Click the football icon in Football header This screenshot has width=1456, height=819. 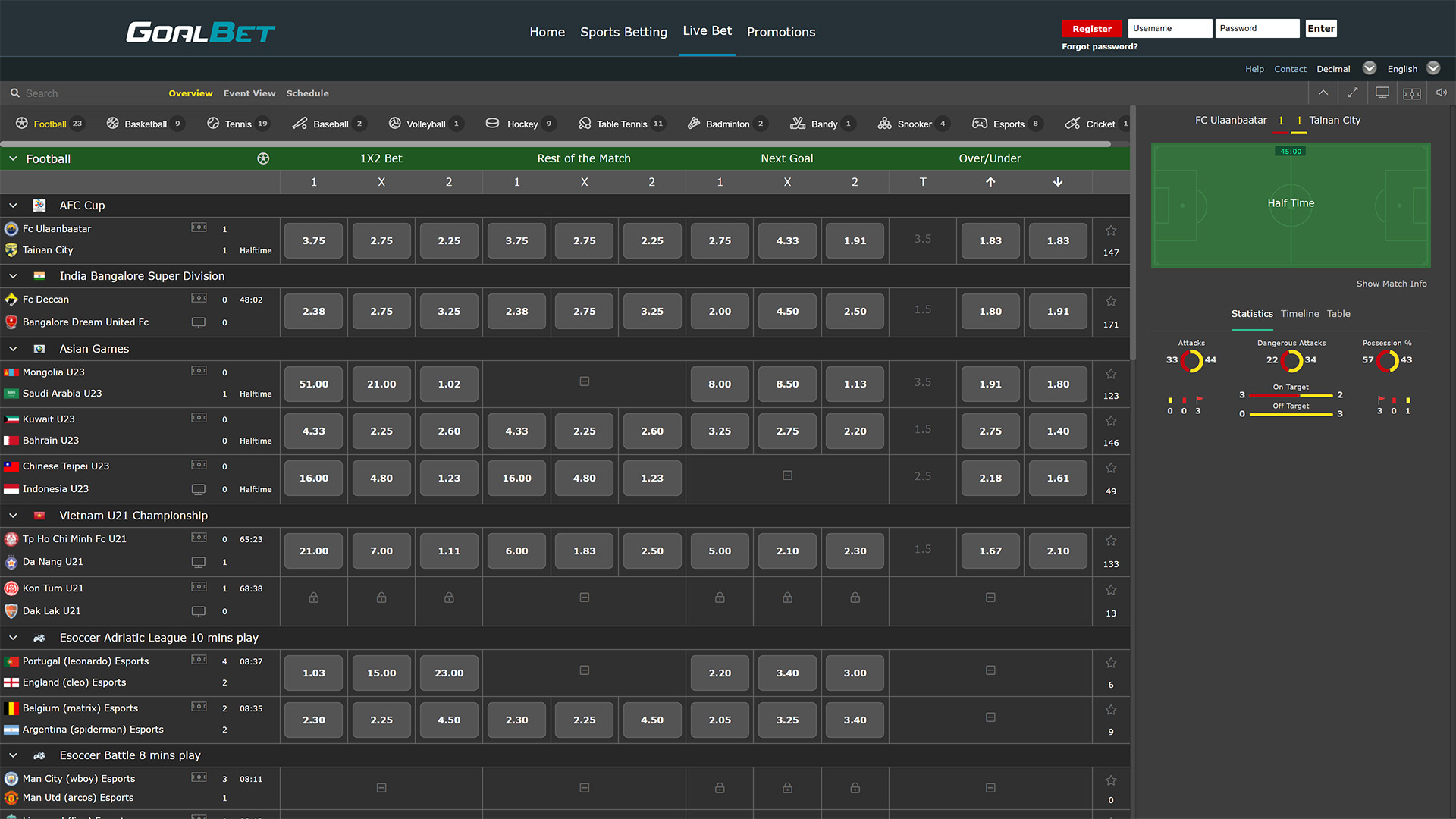click(x=263, y=158)
